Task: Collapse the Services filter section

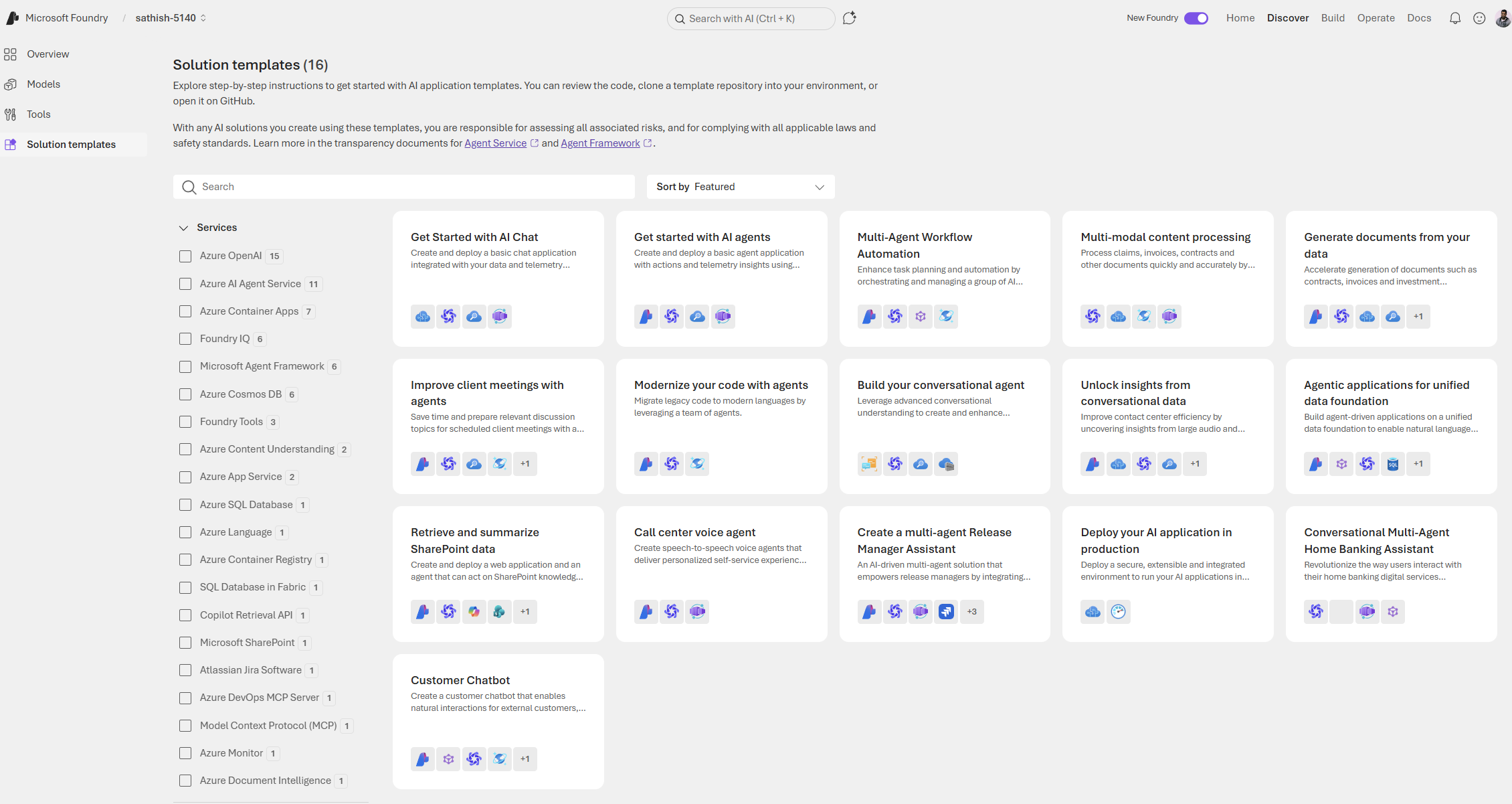Action: 184,228
